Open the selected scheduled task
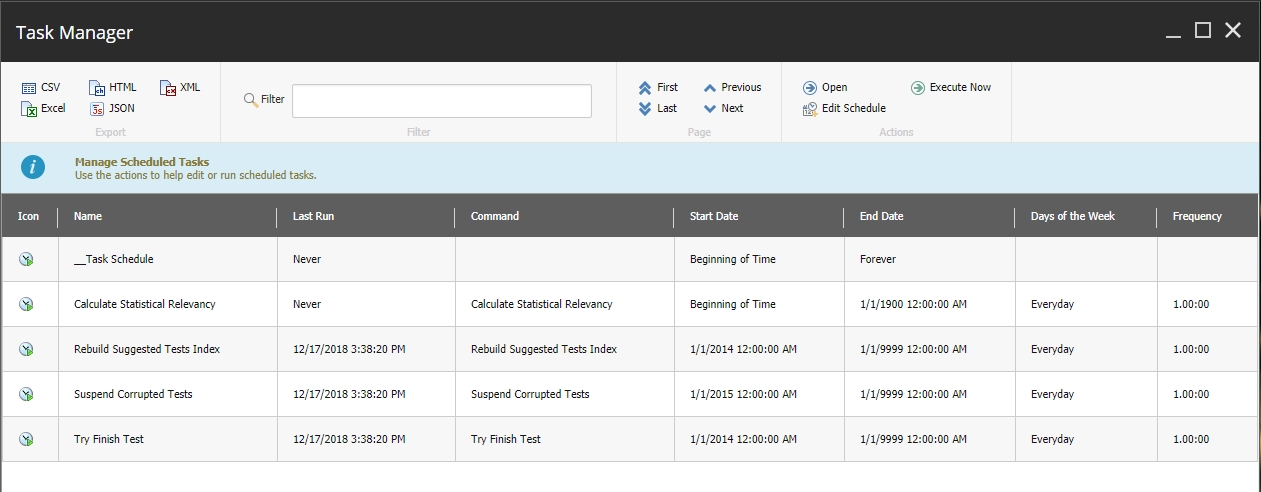Image resolution: width=1261 pixels, height=492 pixels. point(825,88)
